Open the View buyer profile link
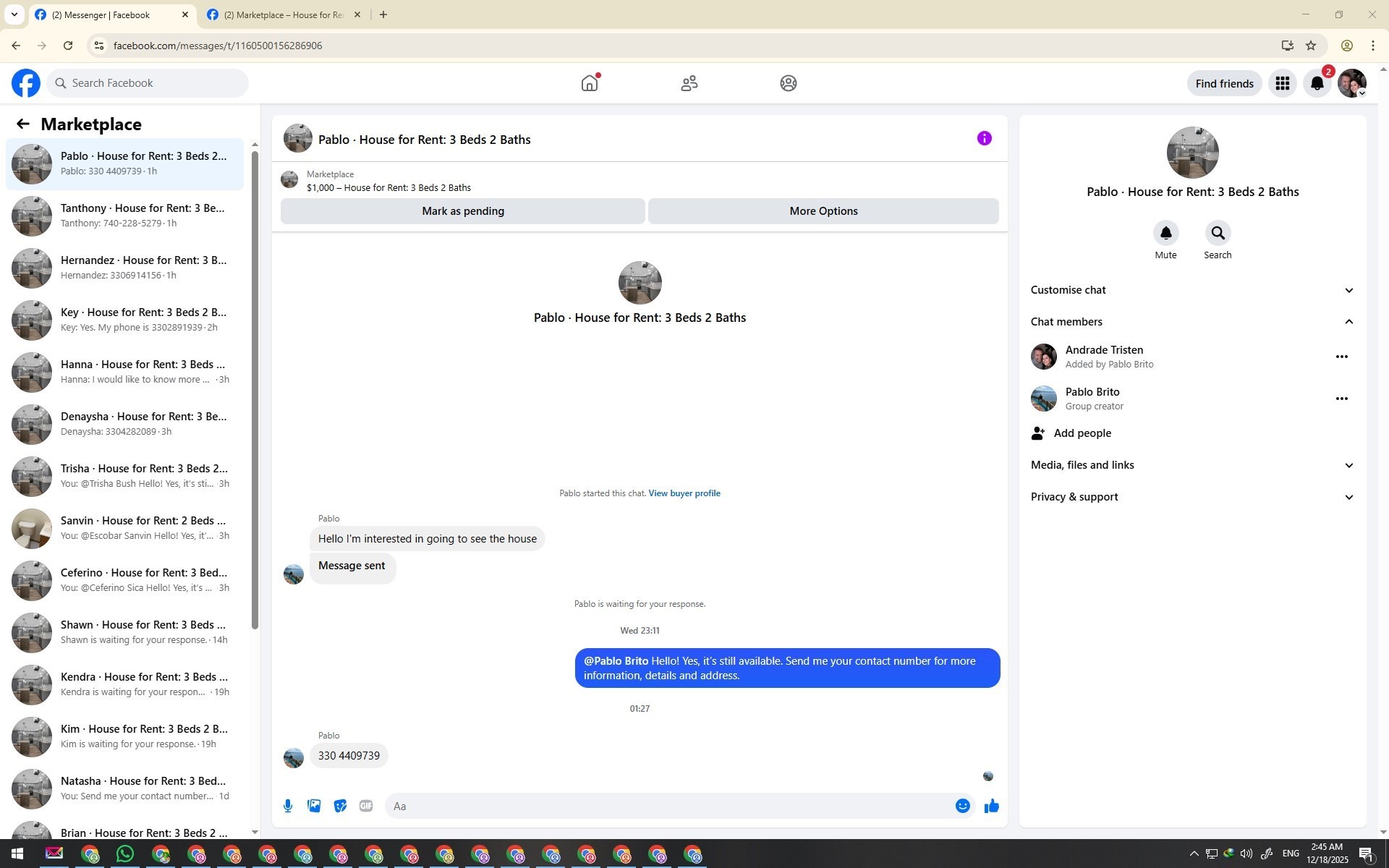The width and height of the screenshot is (1389, 868). coord(684,493)
